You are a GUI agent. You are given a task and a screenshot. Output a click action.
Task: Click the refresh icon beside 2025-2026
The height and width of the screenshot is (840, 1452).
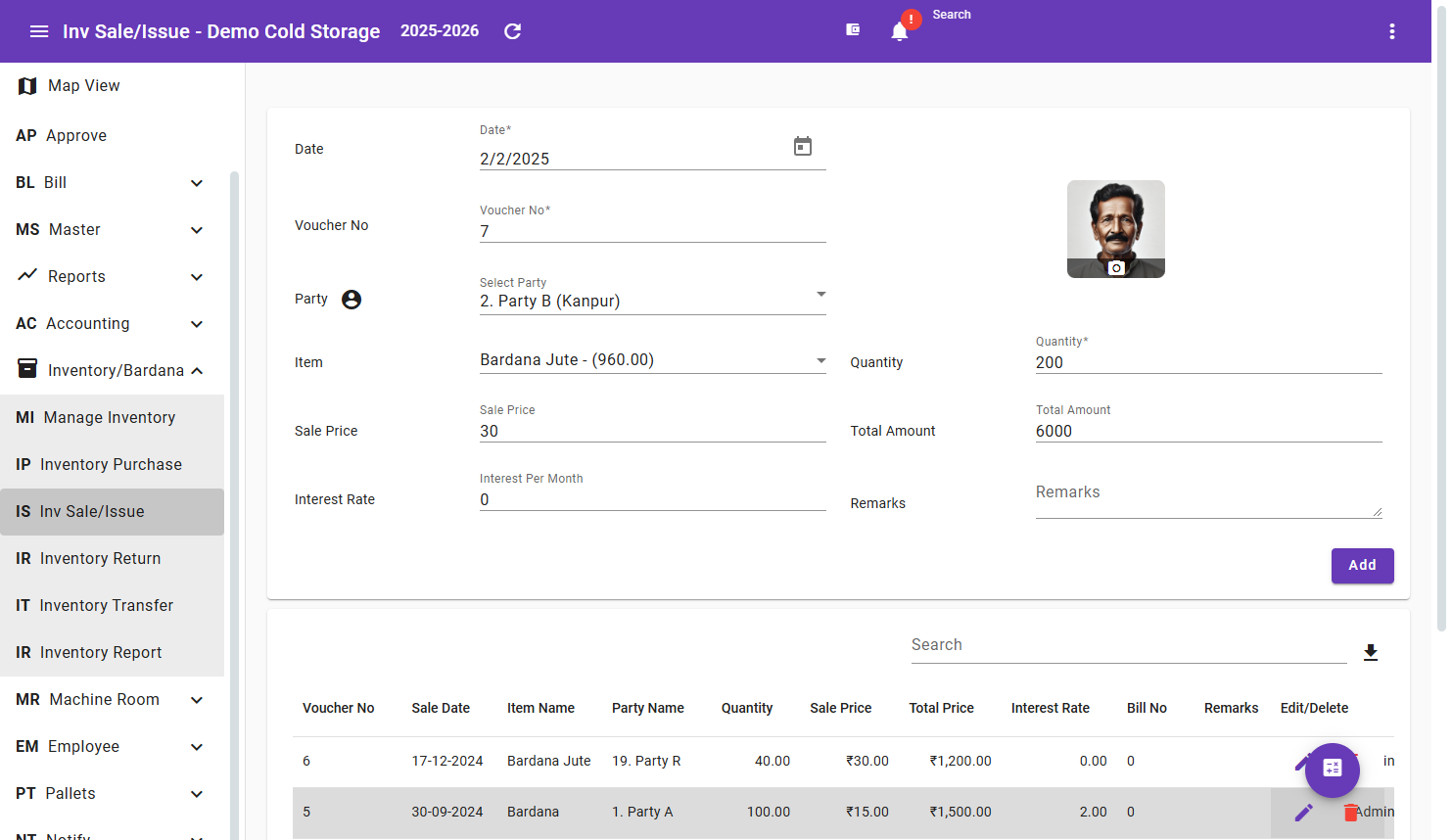[511, 30]
